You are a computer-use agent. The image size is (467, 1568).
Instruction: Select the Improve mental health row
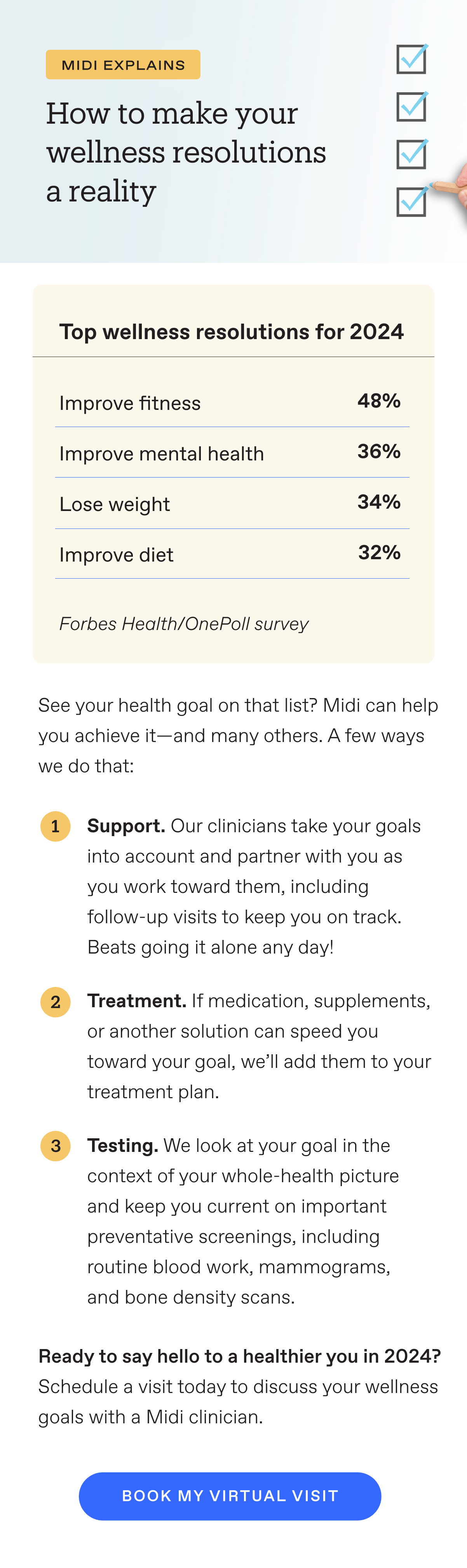232,452
